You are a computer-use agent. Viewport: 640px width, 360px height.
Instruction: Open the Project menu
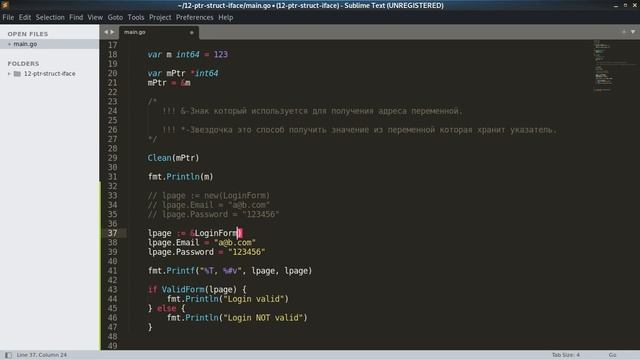(x=160, y=18)
